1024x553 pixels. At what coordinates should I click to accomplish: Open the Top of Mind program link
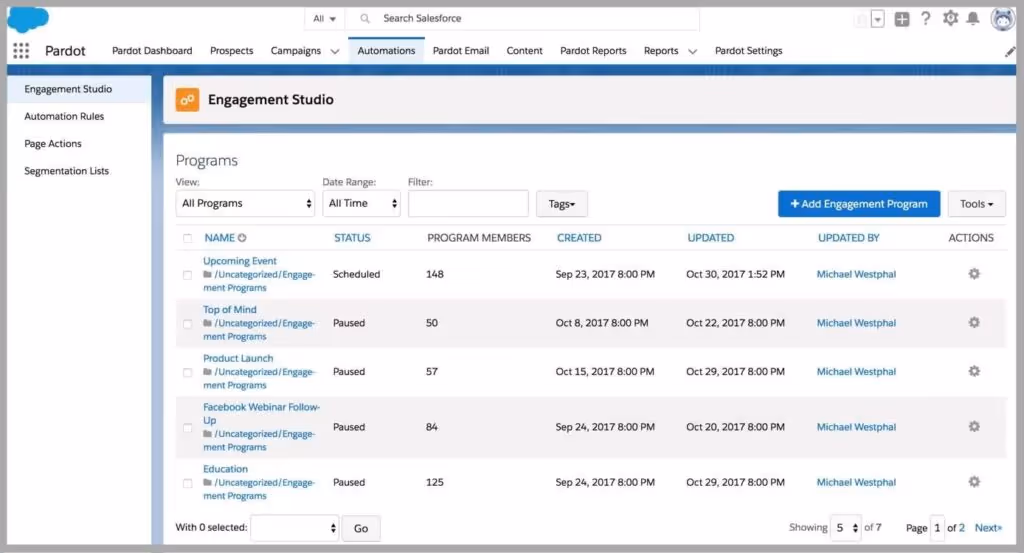coord(230,309)
